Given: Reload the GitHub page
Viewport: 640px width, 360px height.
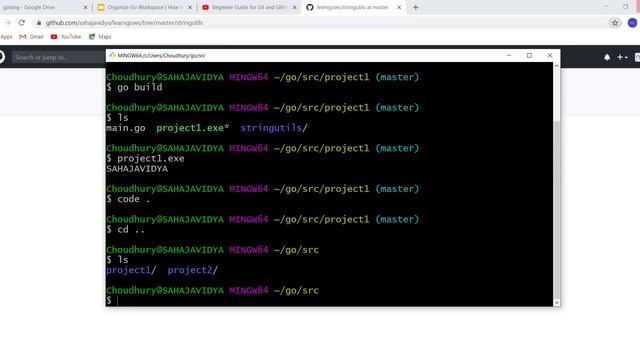Looking at the screenshot, I should [22, 23].
